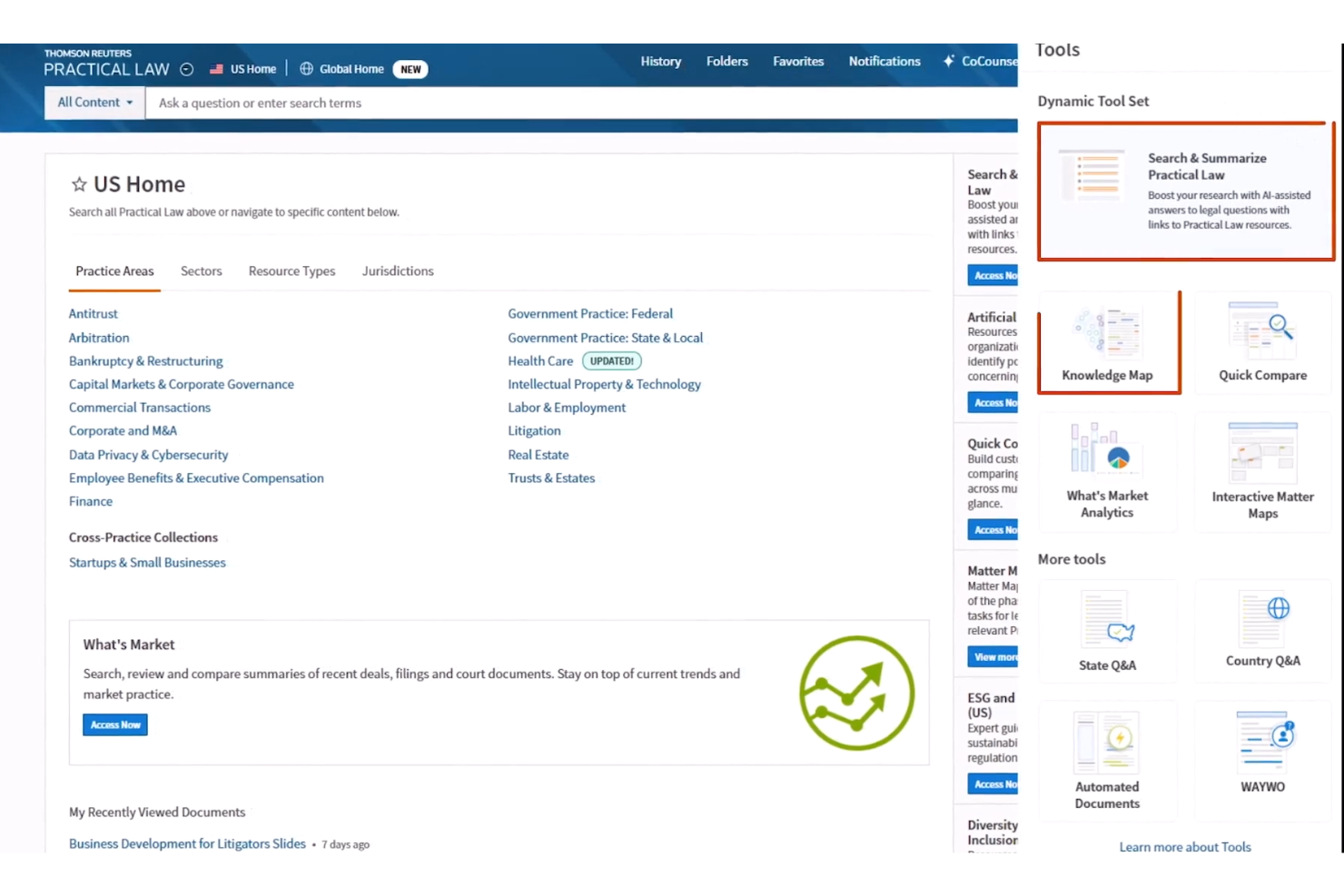Image resolution: width=1344 pixels, height=896 pixels.
Task: Open Bankruptcy & Restructuring link
Action: click(145, 361)
